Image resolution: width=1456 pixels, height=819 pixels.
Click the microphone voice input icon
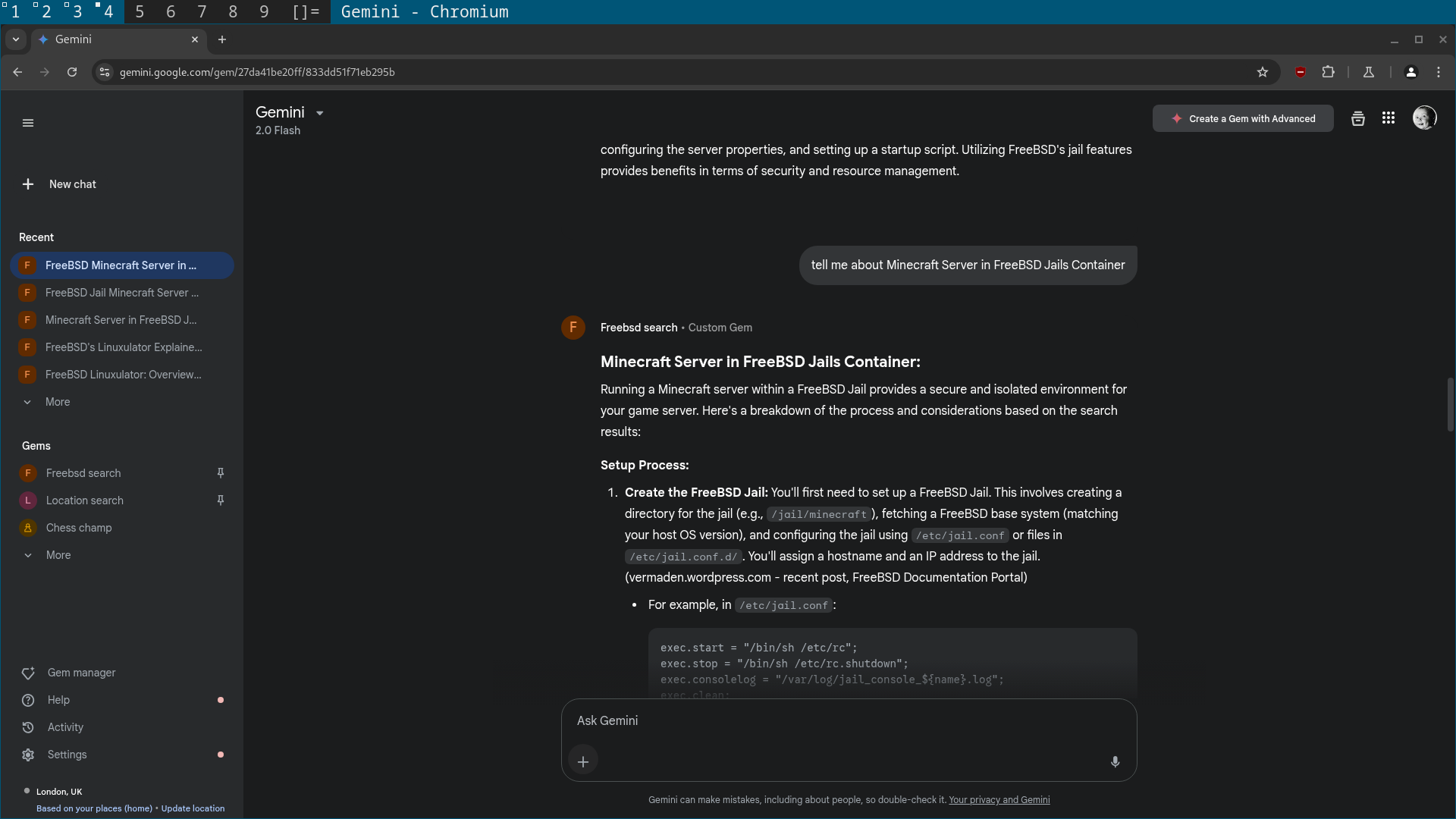click(x=1115, y=761)
